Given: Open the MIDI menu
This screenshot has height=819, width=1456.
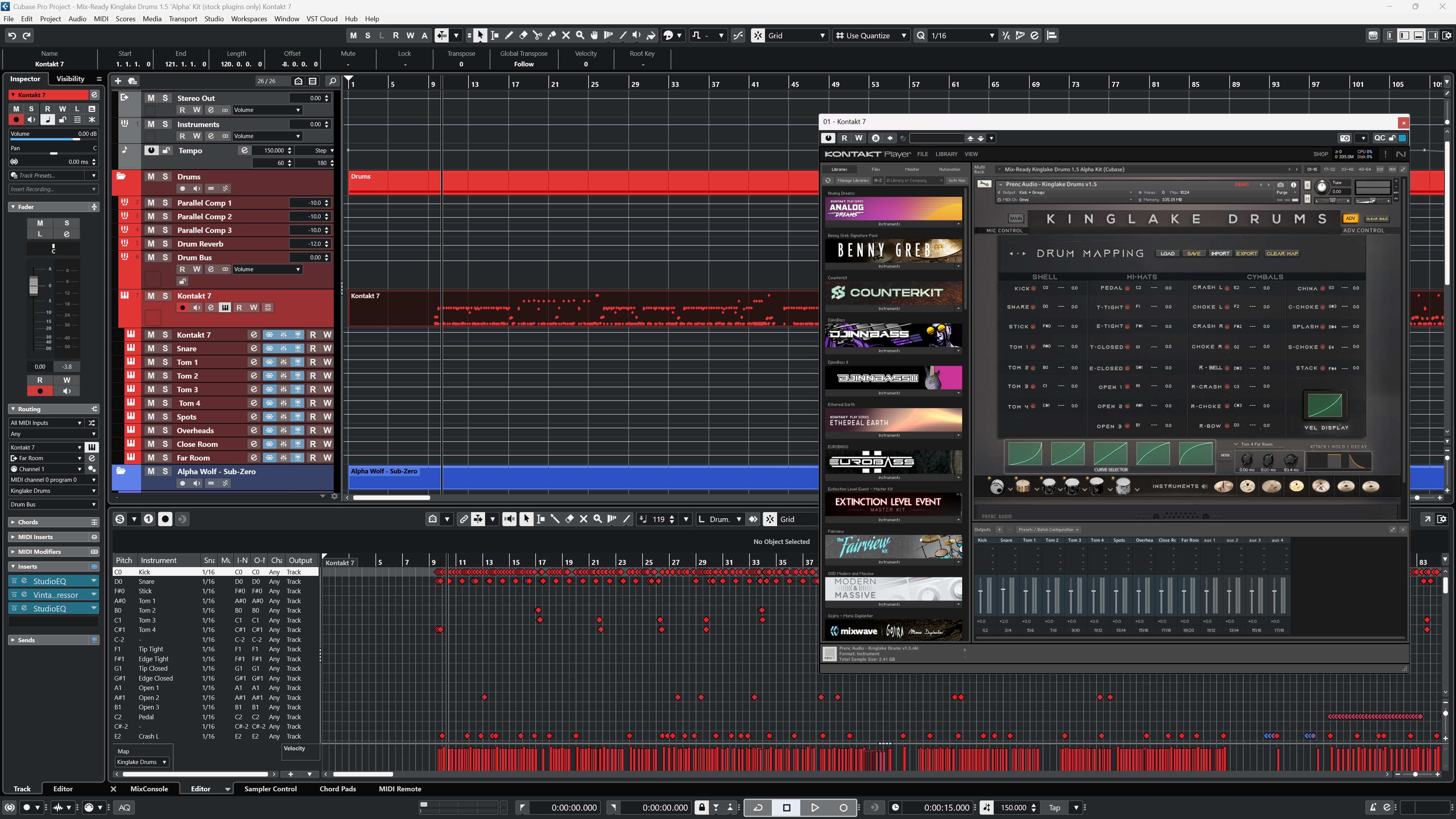Looking at the screenshot, I should tap(101, 19).
